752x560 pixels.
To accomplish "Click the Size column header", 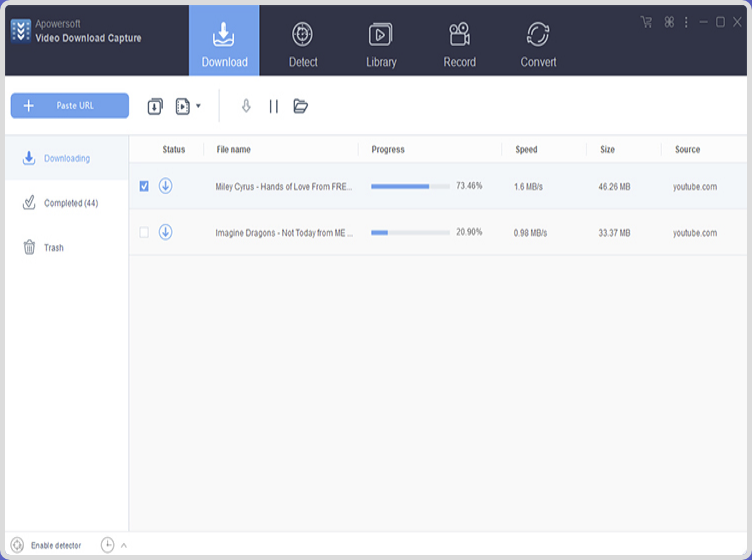I will point(607,150).
